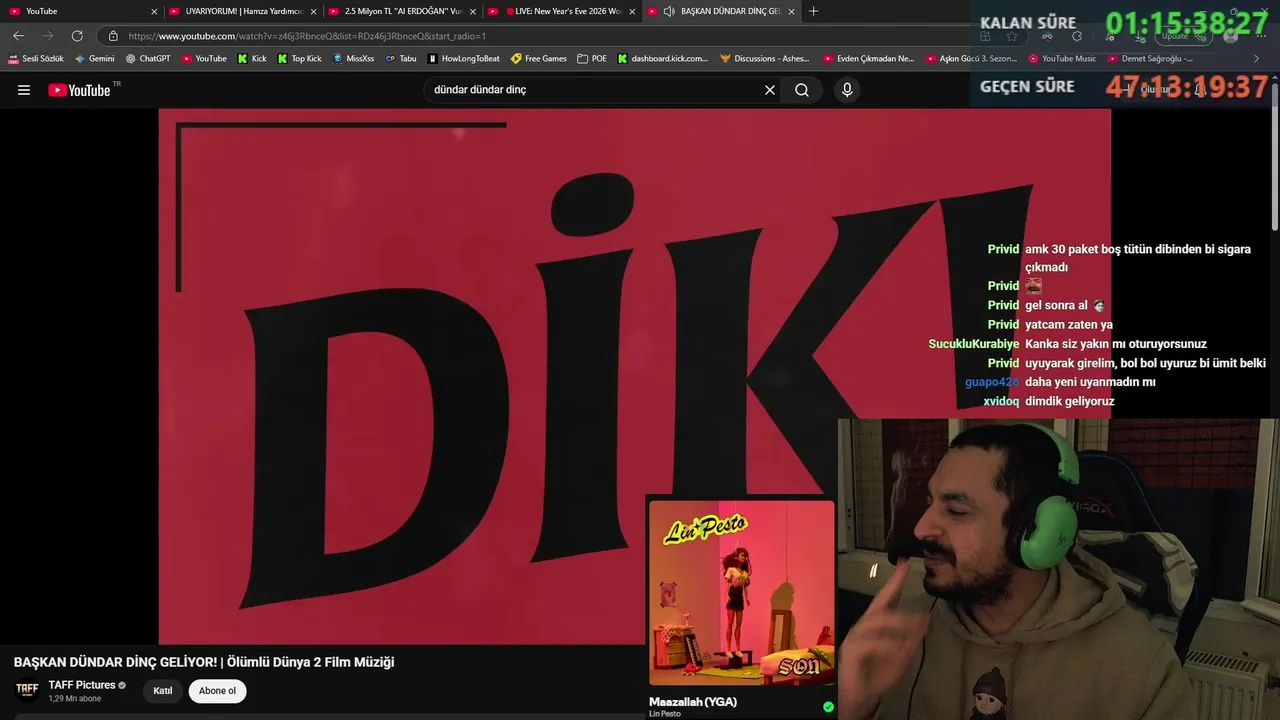The image size is (1280, 720).
Task: Start voice search with the microphone icon
Action: point(847,90)
